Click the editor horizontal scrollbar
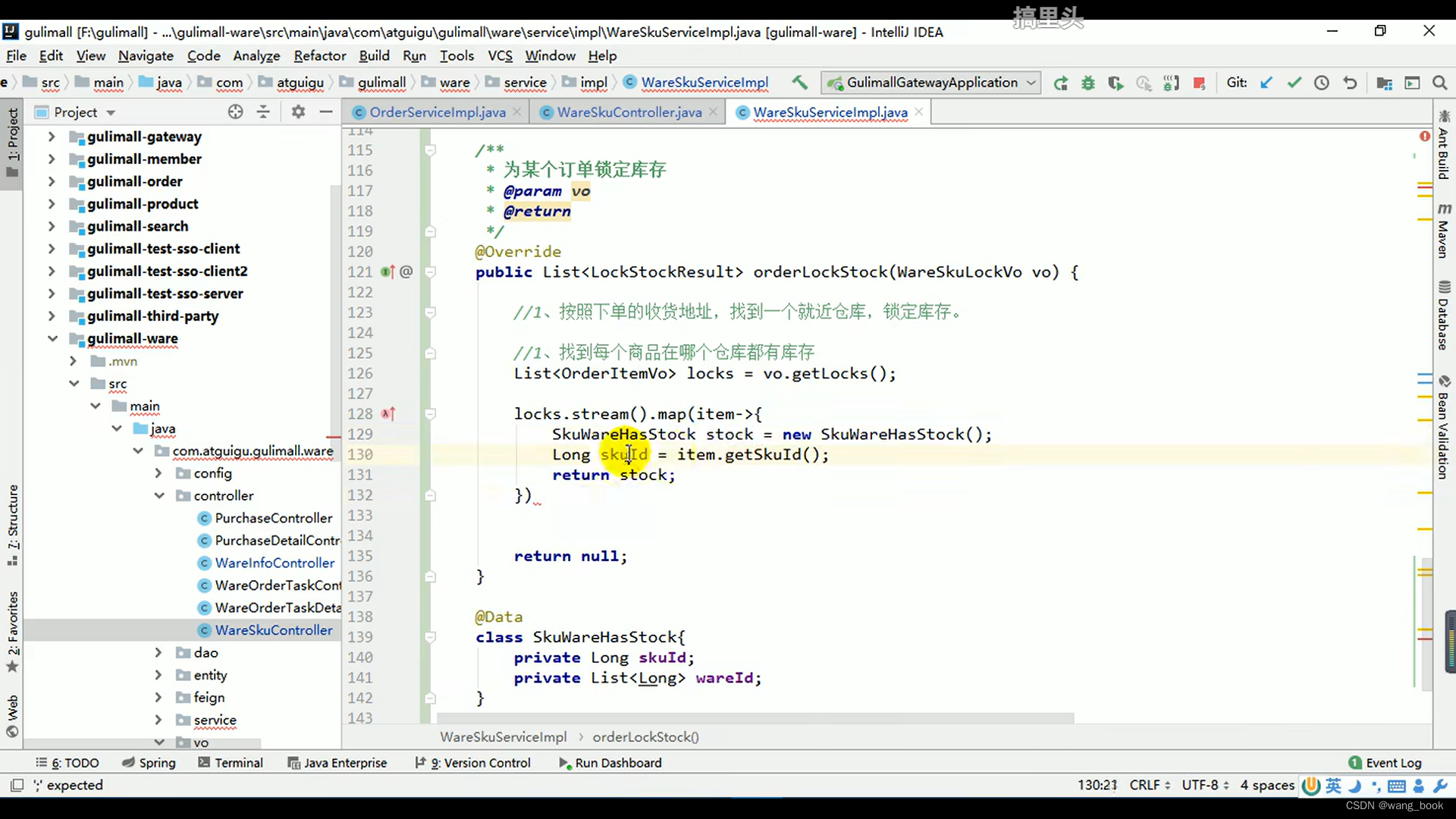This screenshot has height=819, width=1456. pyautogui.click(x=755, y=717)
